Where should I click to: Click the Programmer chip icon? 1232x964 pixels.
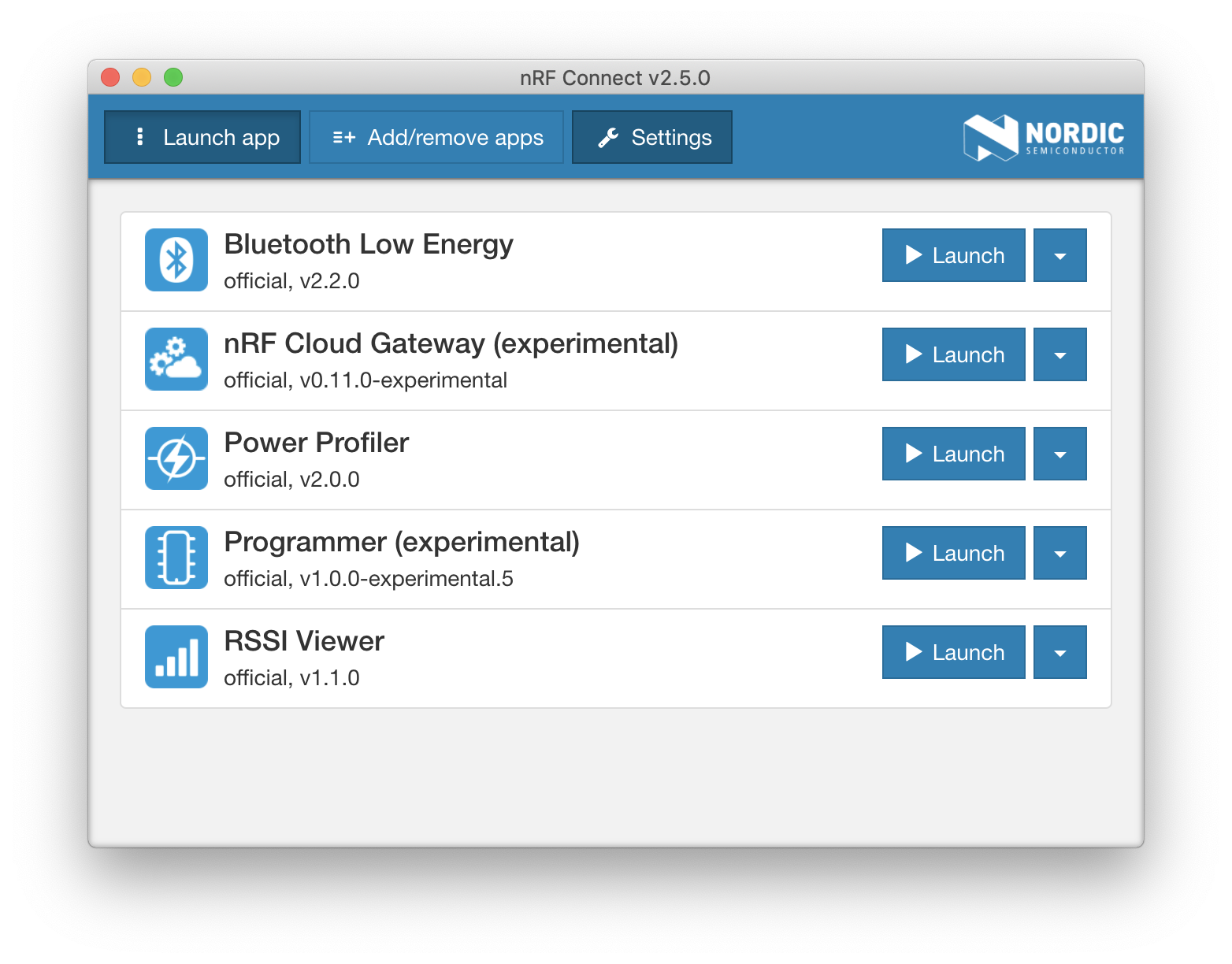(x=176, y=557)
